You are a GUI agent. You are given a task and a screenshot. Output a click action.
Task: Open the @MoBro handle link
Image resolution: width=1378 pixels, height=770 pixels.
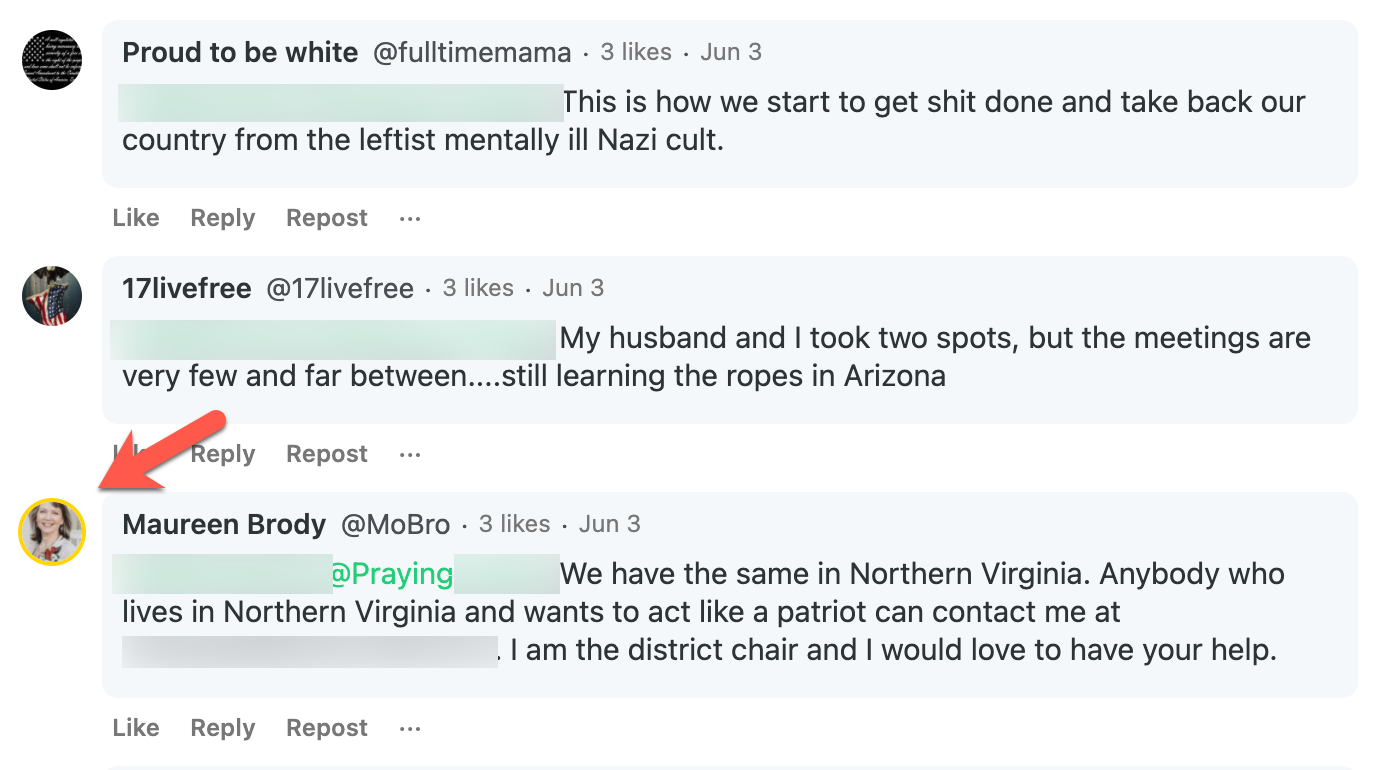pyautogui.click(x=396, y=524)
